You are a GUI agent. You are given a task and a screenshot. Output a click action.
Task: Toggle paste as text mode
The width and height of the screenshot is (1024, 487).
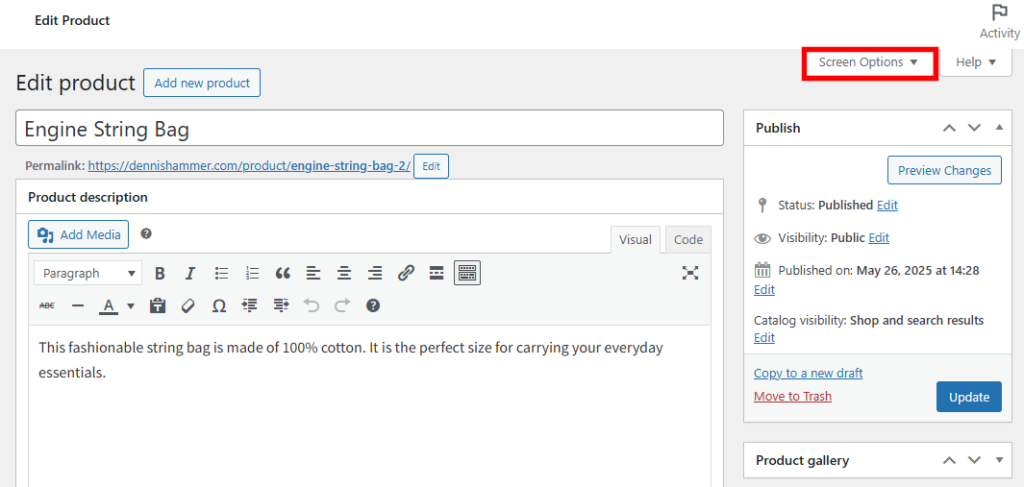click(157, 306)
